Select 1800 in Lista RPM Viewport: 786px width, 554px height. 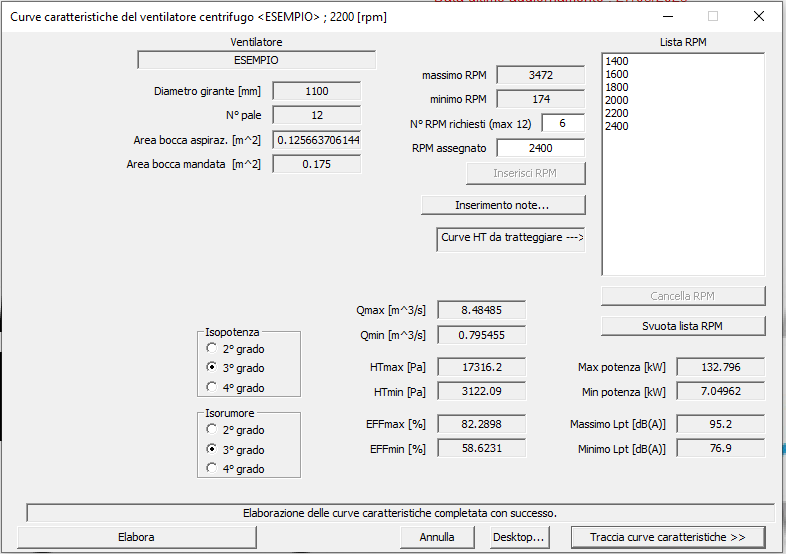click(x=617, y=87)
